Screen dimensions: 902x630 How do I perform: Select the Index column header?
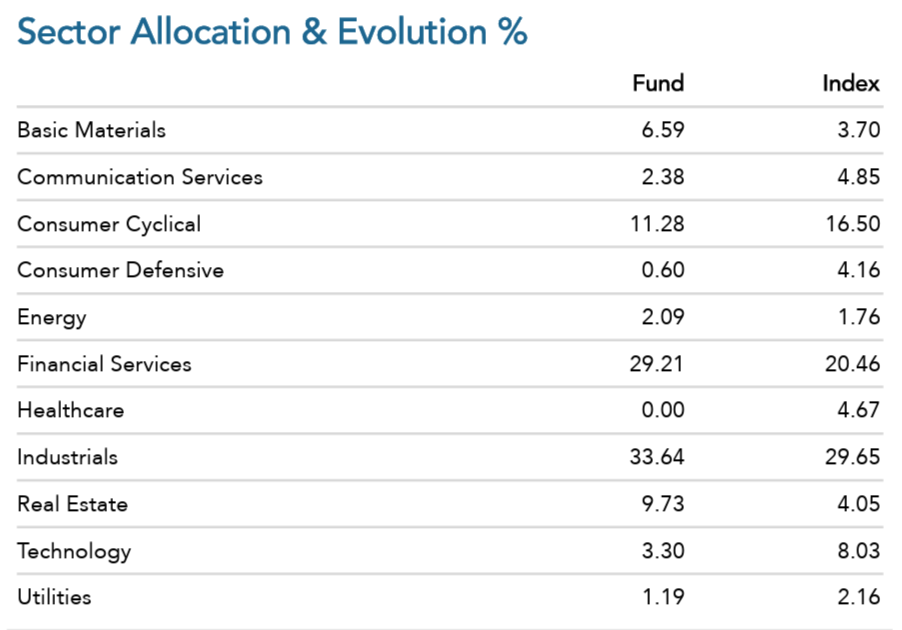click(851, 83)
